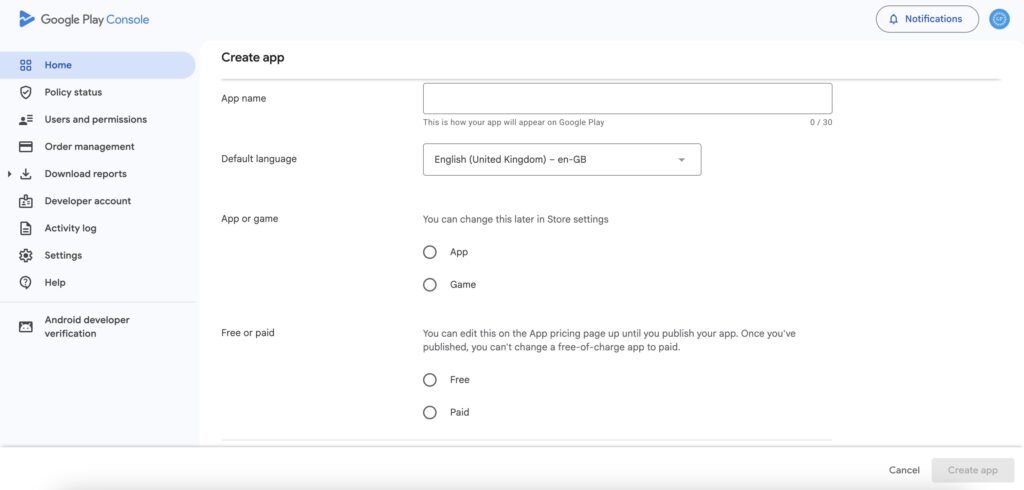Open the Default language dropdown
Image resolution: width=1024 pixels, height=490 pixels.
[562, 159]
